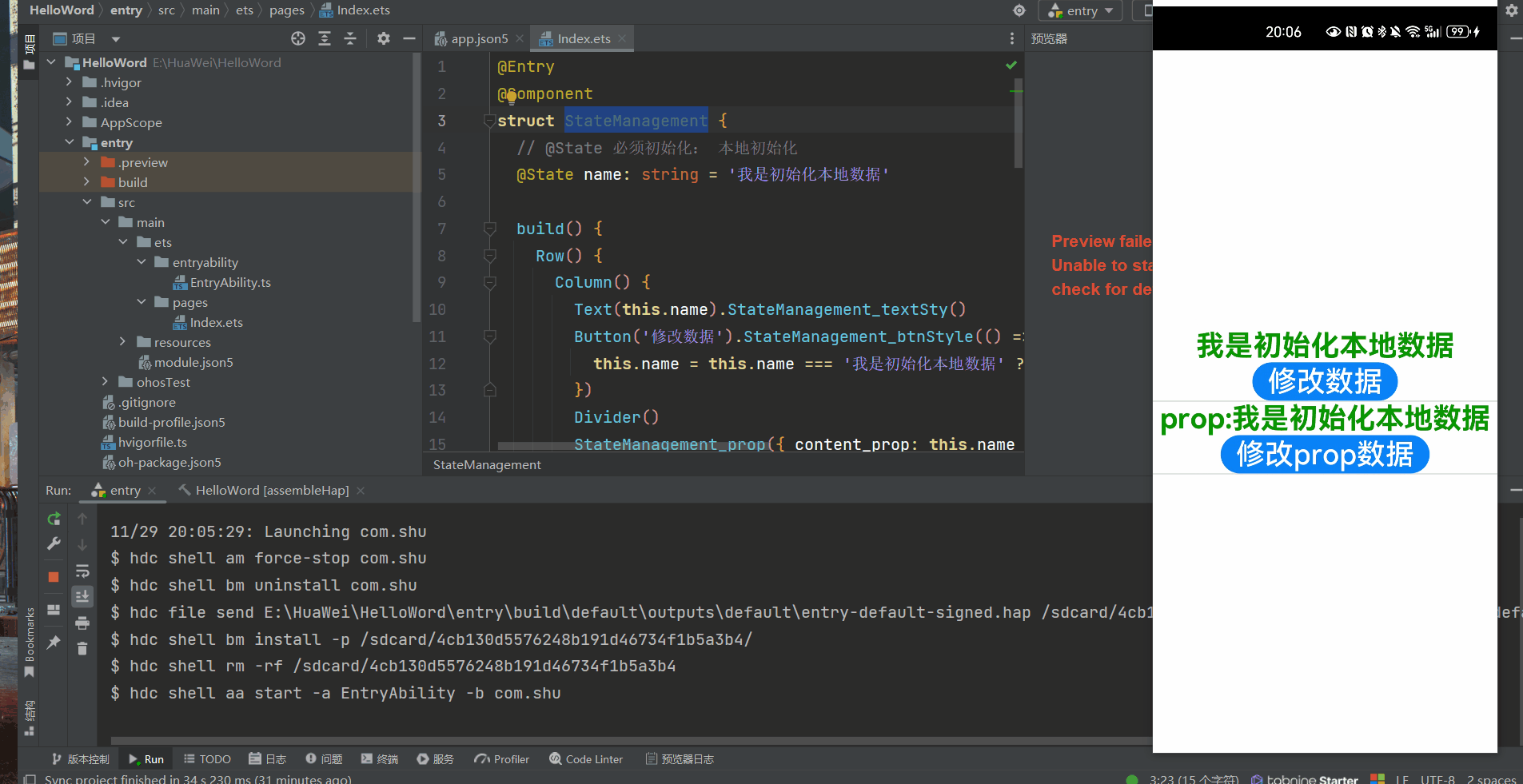Close the Index.ets editor tab
Image resolution: width=1523 pixels, height=784 pixels.
[x=623, y=38]
